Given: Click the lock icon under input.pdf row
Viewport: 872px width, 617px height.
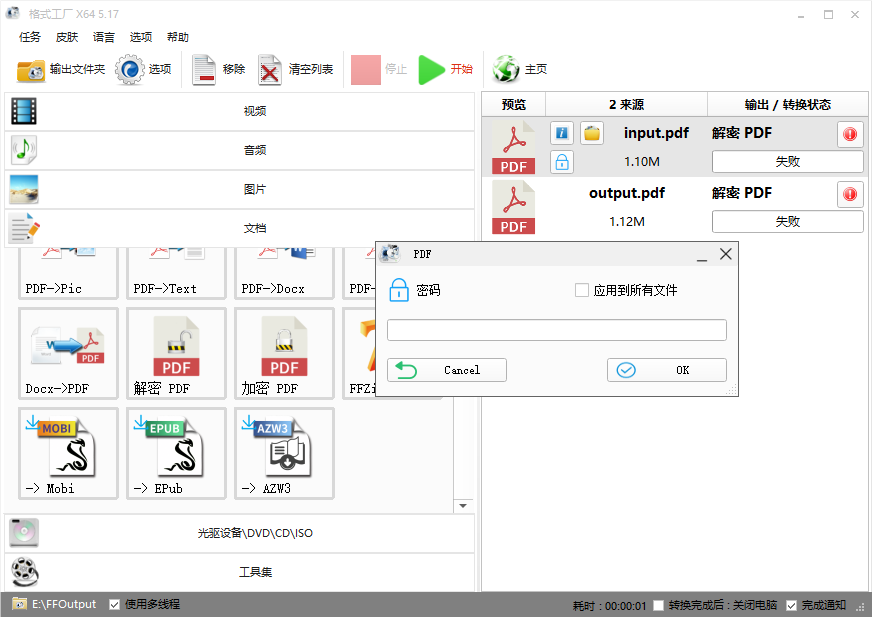Looking at the screenshot, I should point(561,161).
